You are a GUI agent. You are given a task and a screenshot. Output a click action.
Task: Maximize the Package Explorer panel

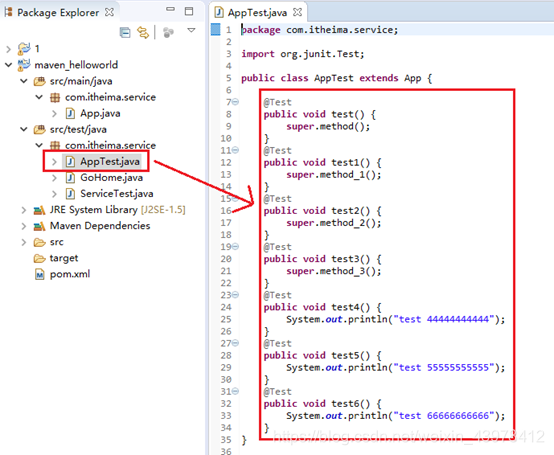point(189,11)
